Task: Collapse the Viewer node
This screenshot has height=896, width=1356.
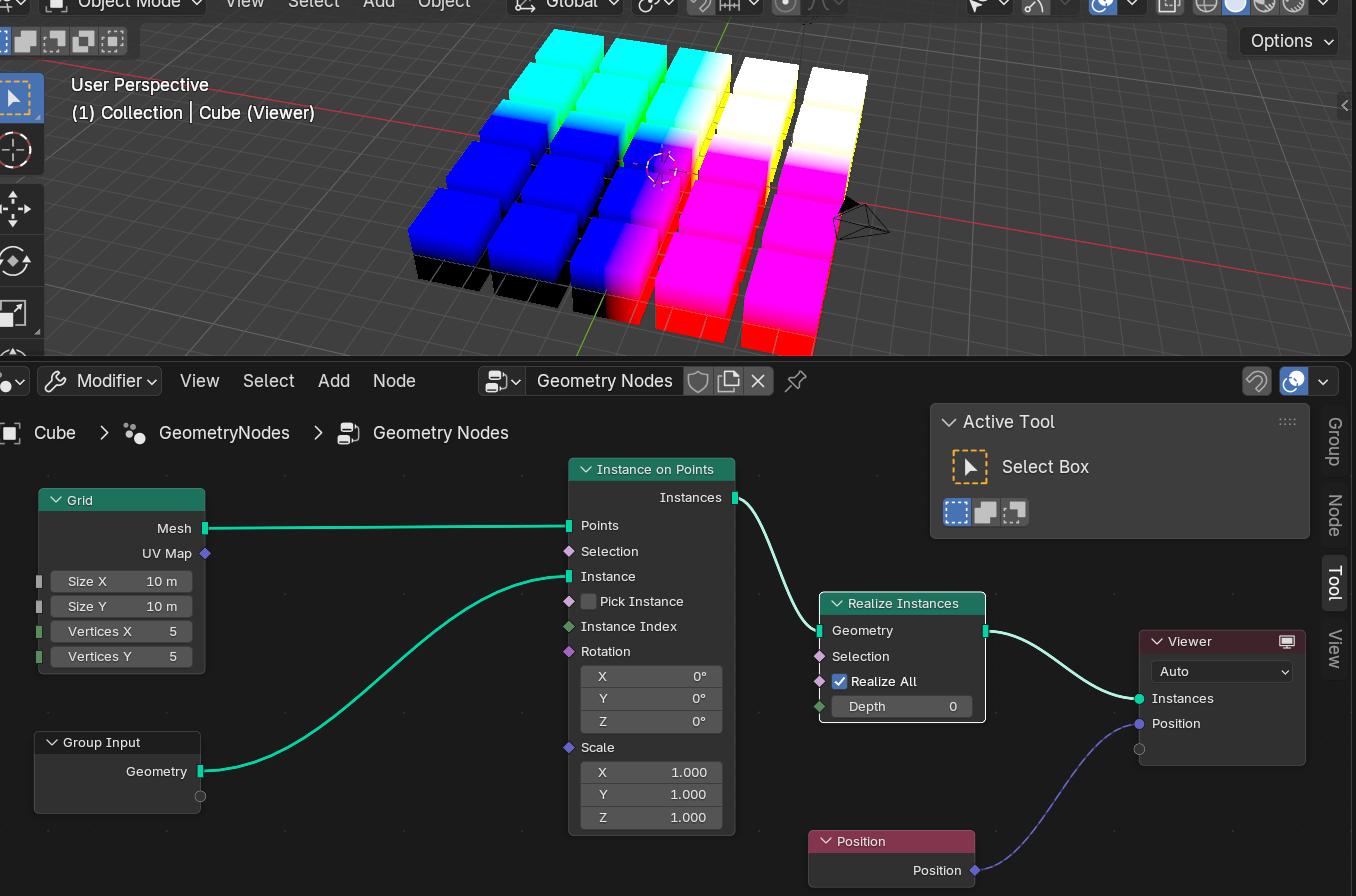Action: pos(1157,641)
